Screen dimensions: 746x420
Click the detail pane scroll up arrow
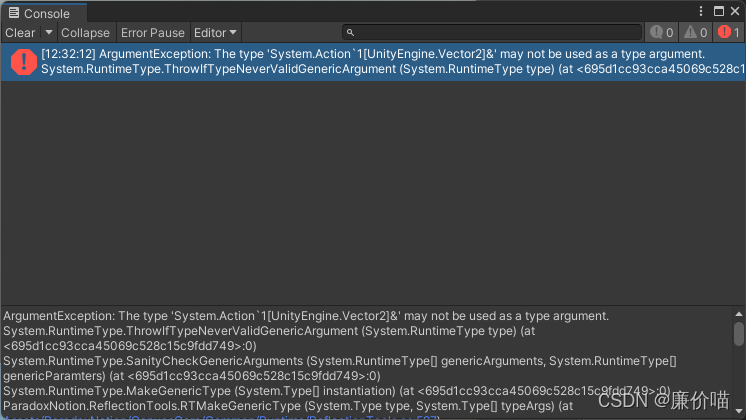[x=738, y=314]
